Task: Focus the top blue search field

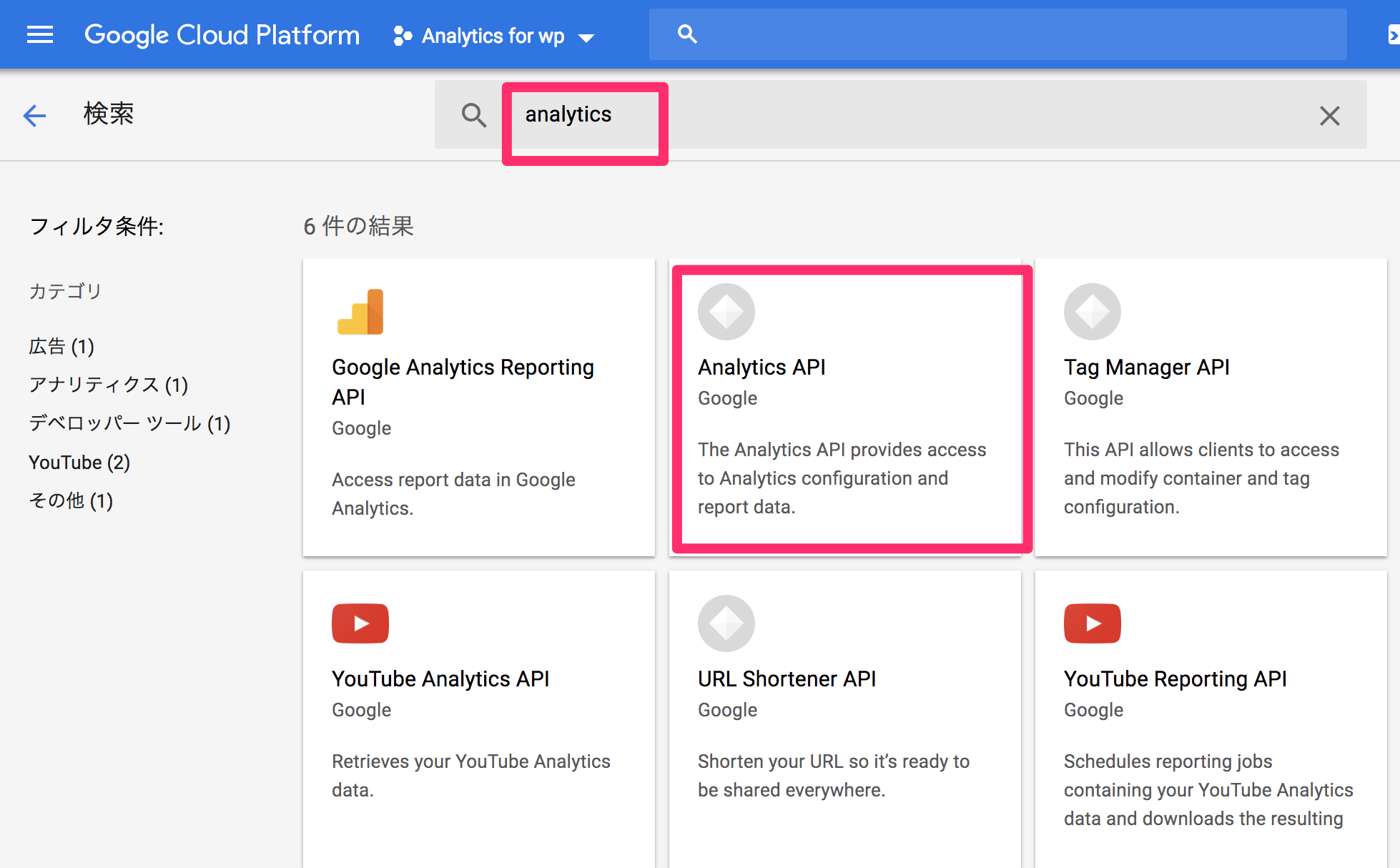Action: (x=997, y=34)
